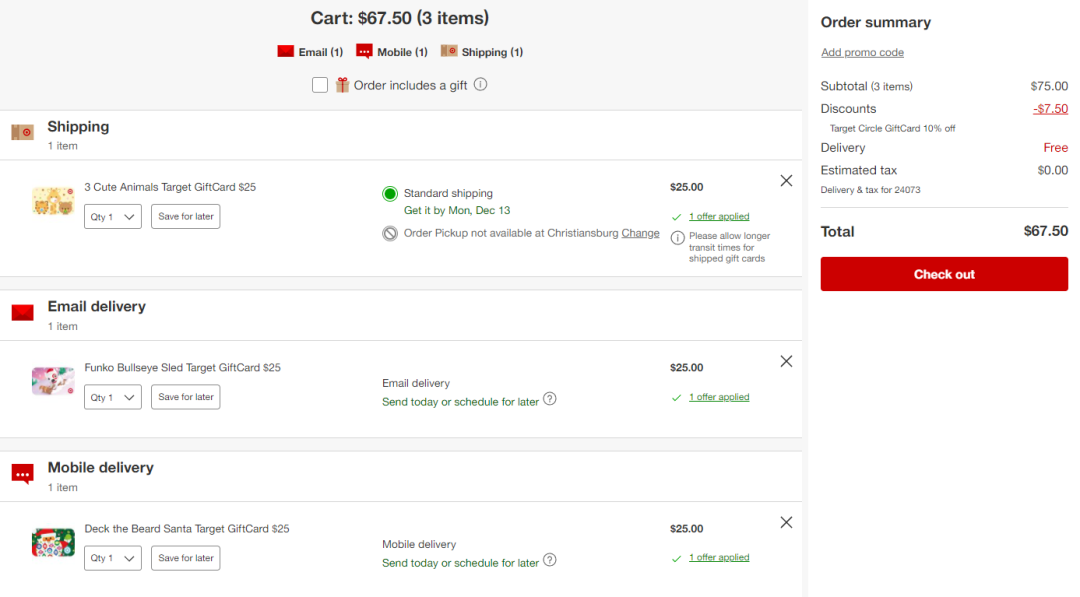1080x597 pixels.
Task: Open 3 Cute Animals GiftCard thumbnail
Action: coord(53,200)
